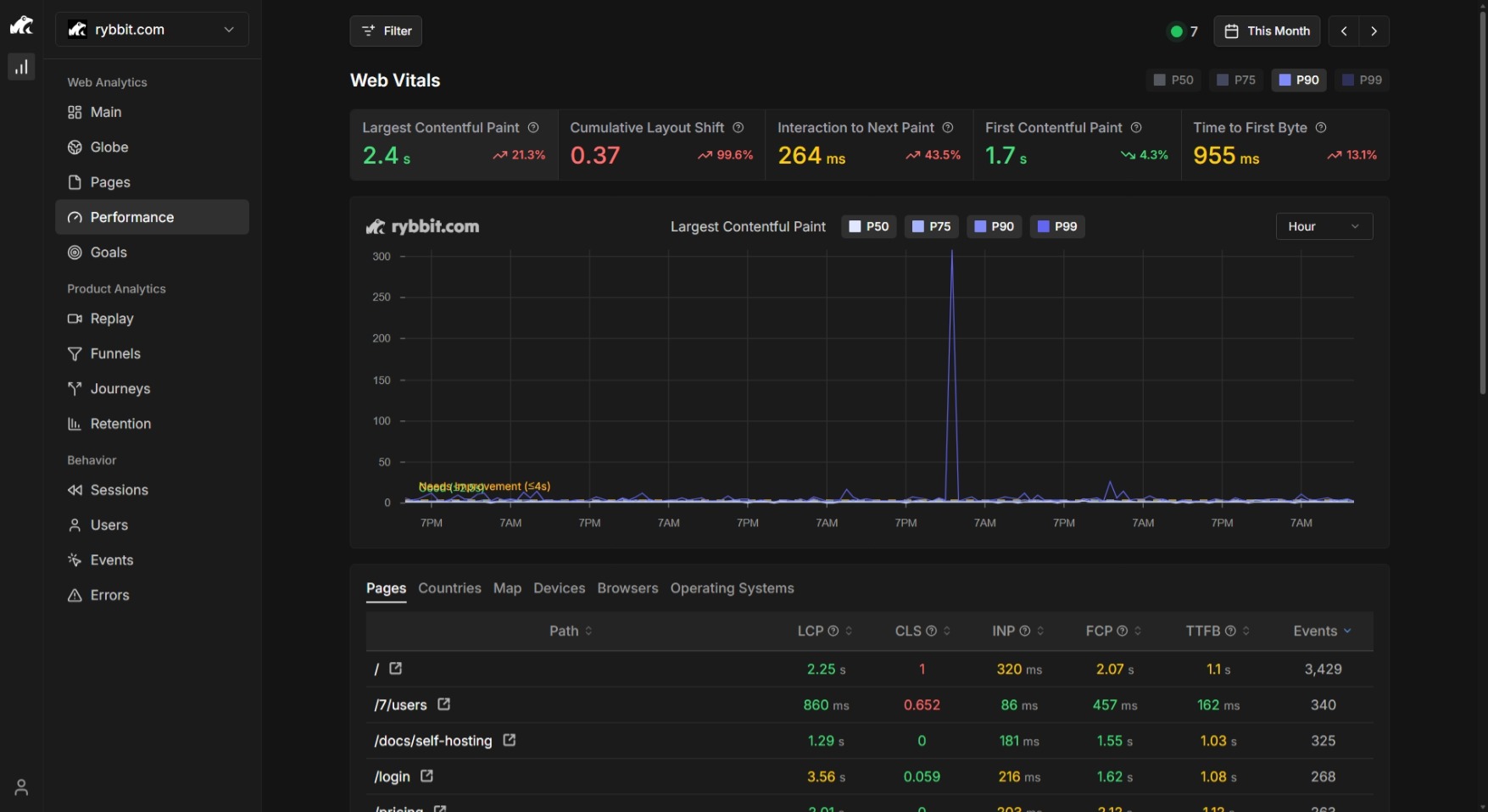Go to previous period with left arrow

[1344, 31]
